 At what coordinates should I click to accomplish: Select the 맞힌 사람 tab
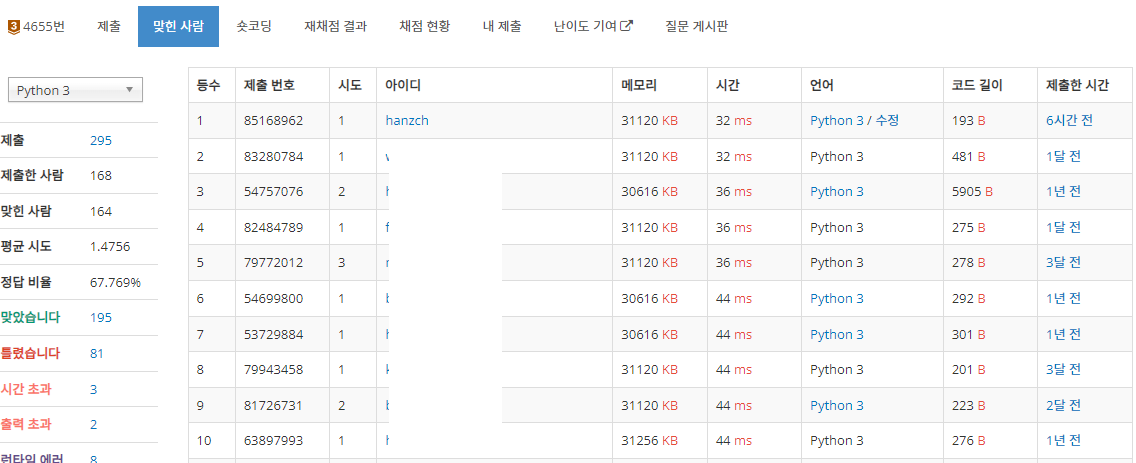tap(178, 27)
